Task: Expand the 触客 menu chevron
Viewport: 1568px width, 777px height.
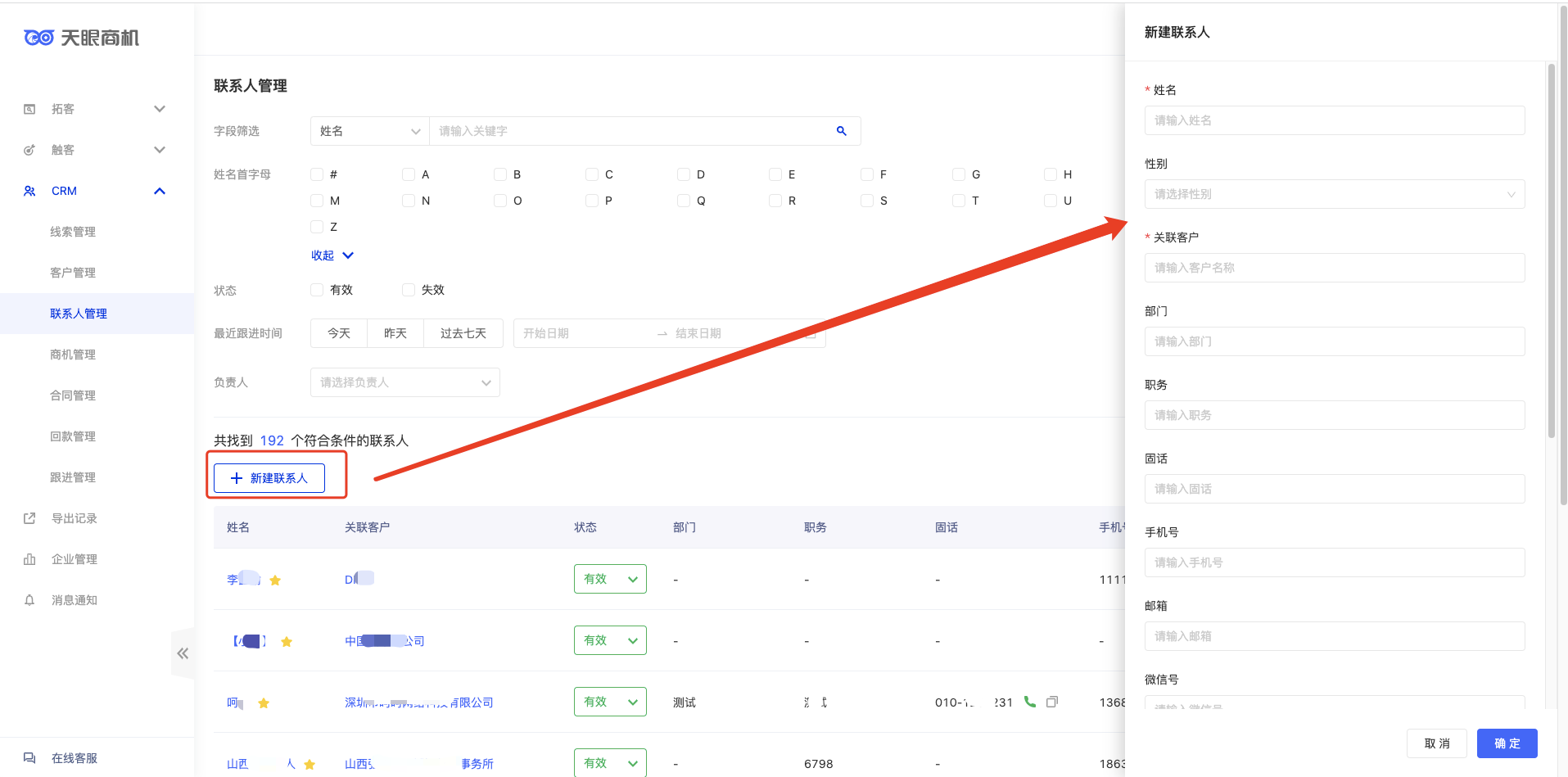Action: pyautogui.click(x=160, y=150)
